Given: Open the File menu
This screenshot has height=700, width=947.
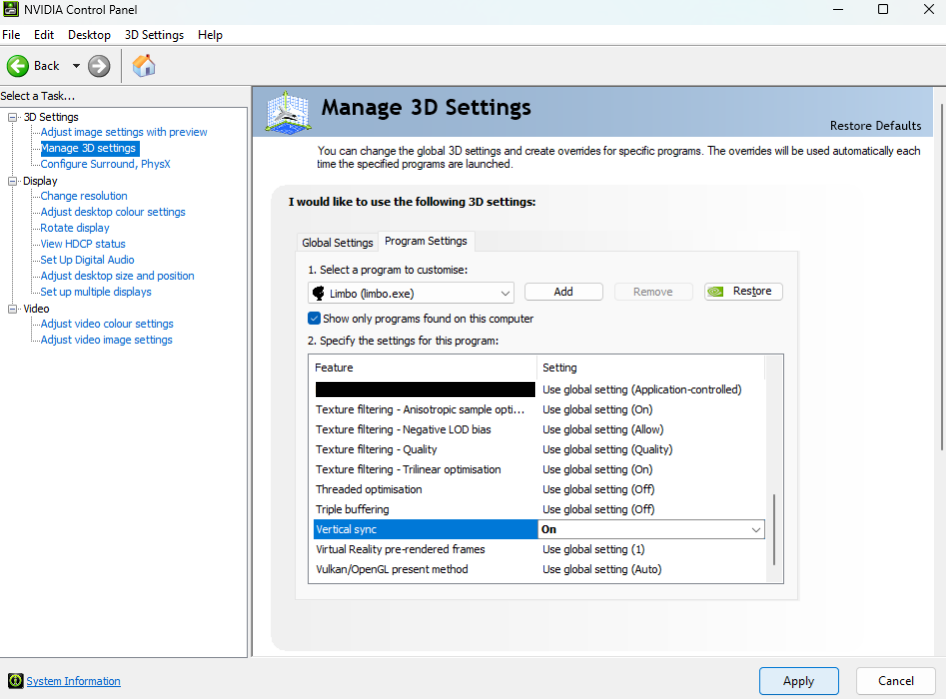Looking at the screenshot, I should (x=11, y=35).
